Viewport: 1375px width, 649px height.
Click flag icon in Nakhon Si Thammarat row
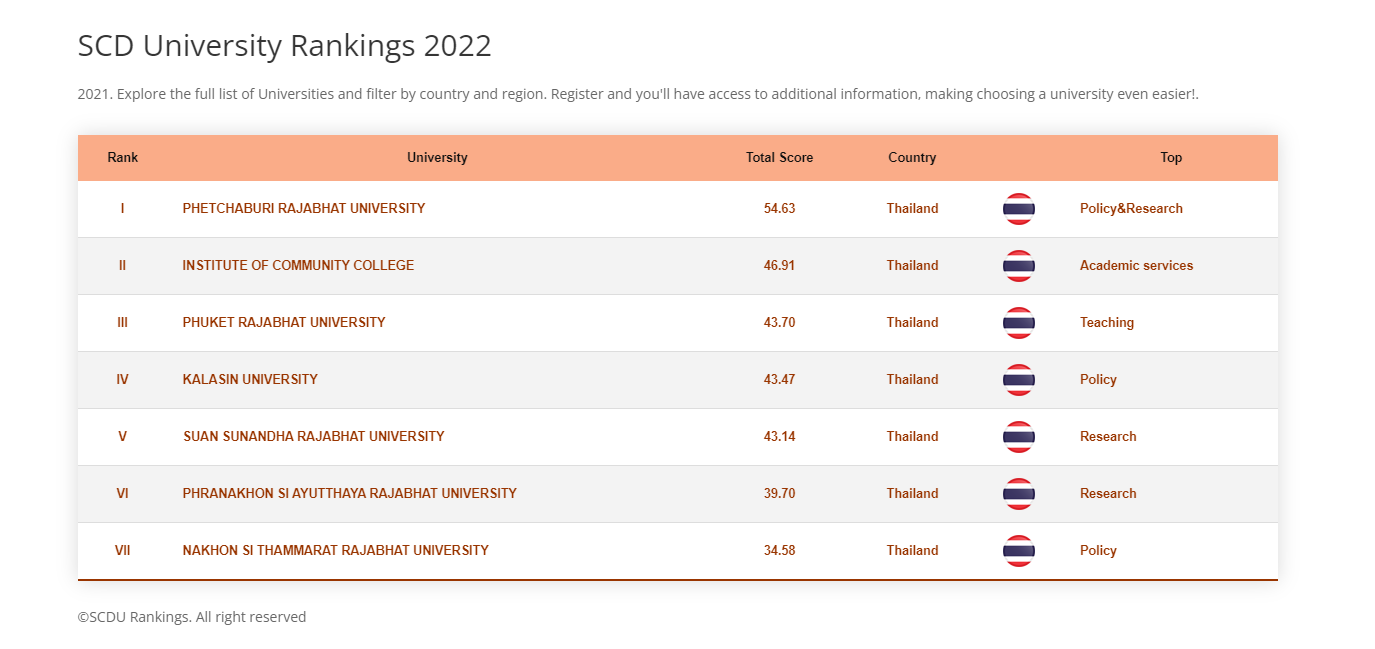(1018, 551)
